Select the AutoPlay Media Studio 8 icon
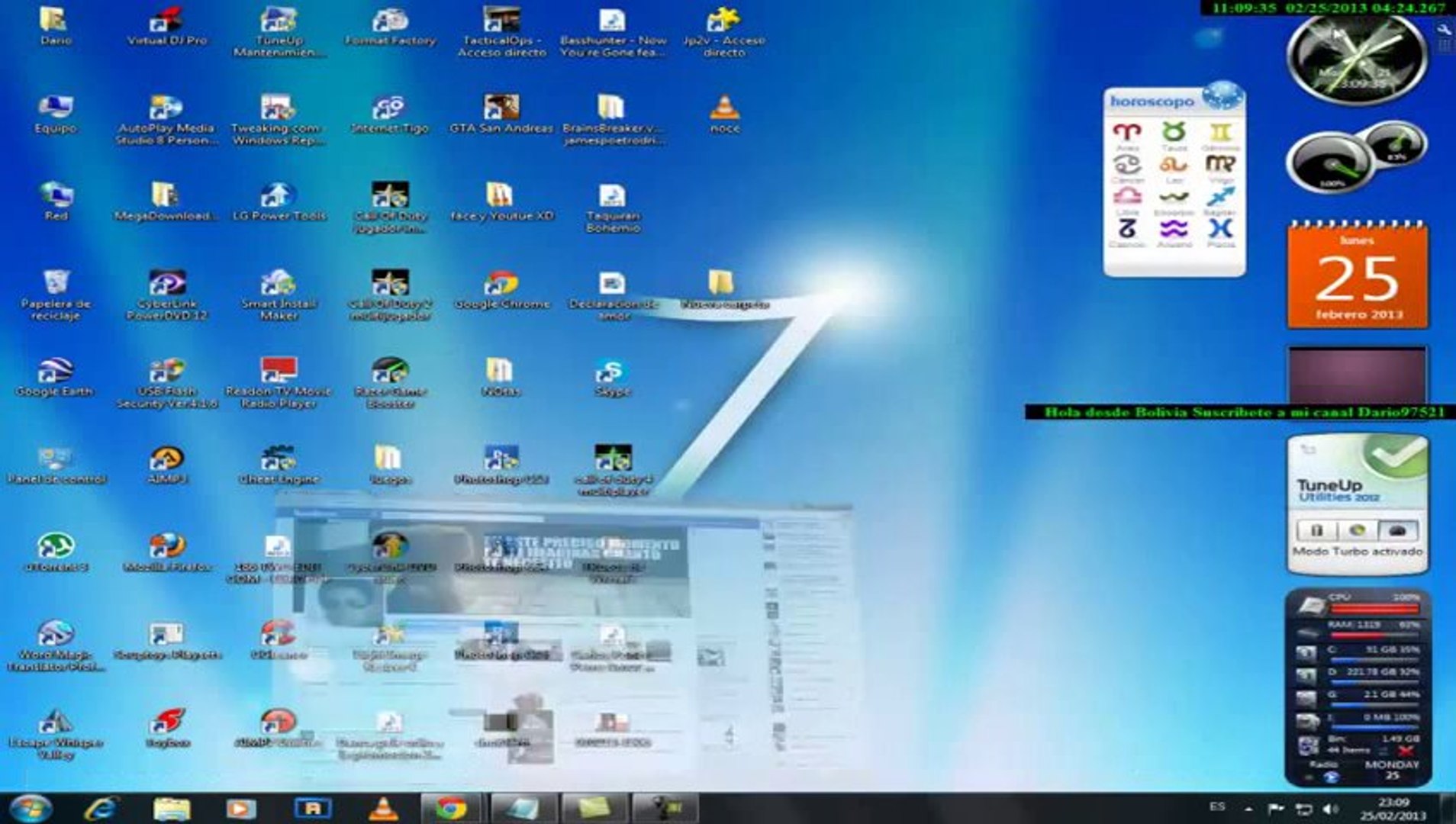The height and width of the screenshot is (824, 1456). pos(166,120)
